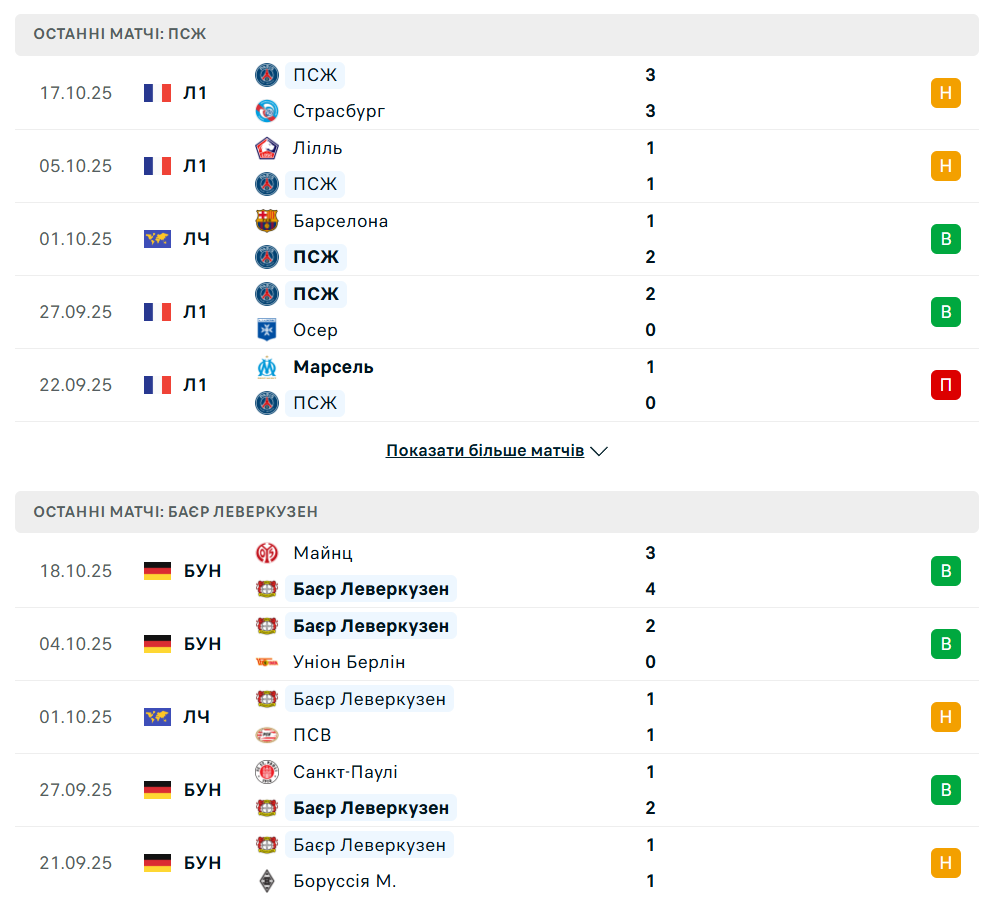Click the St. Pauli club crest icon

click(267, 772)
